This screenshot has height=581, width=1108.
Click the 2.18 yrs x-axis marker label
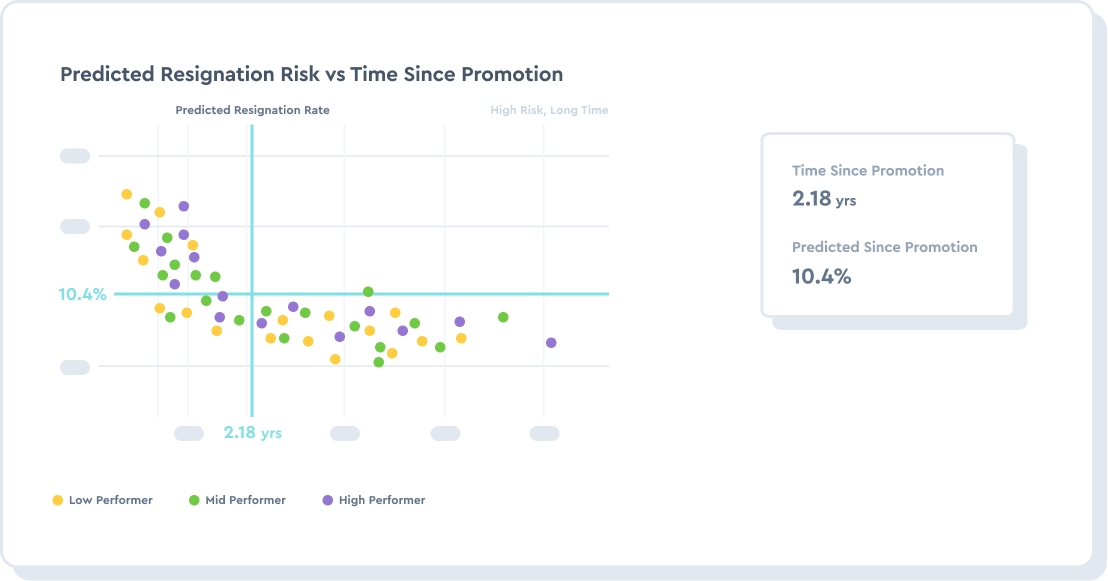(x=252, y=433)
